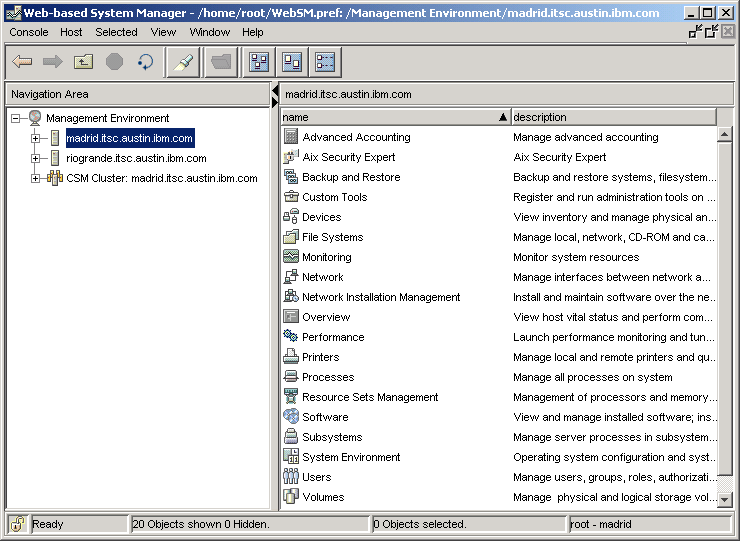The height and width of the screenshot is (541, 740).
Task: Collapse the contents pane using the right-pointing divider arrow
Action: [275, 102]
